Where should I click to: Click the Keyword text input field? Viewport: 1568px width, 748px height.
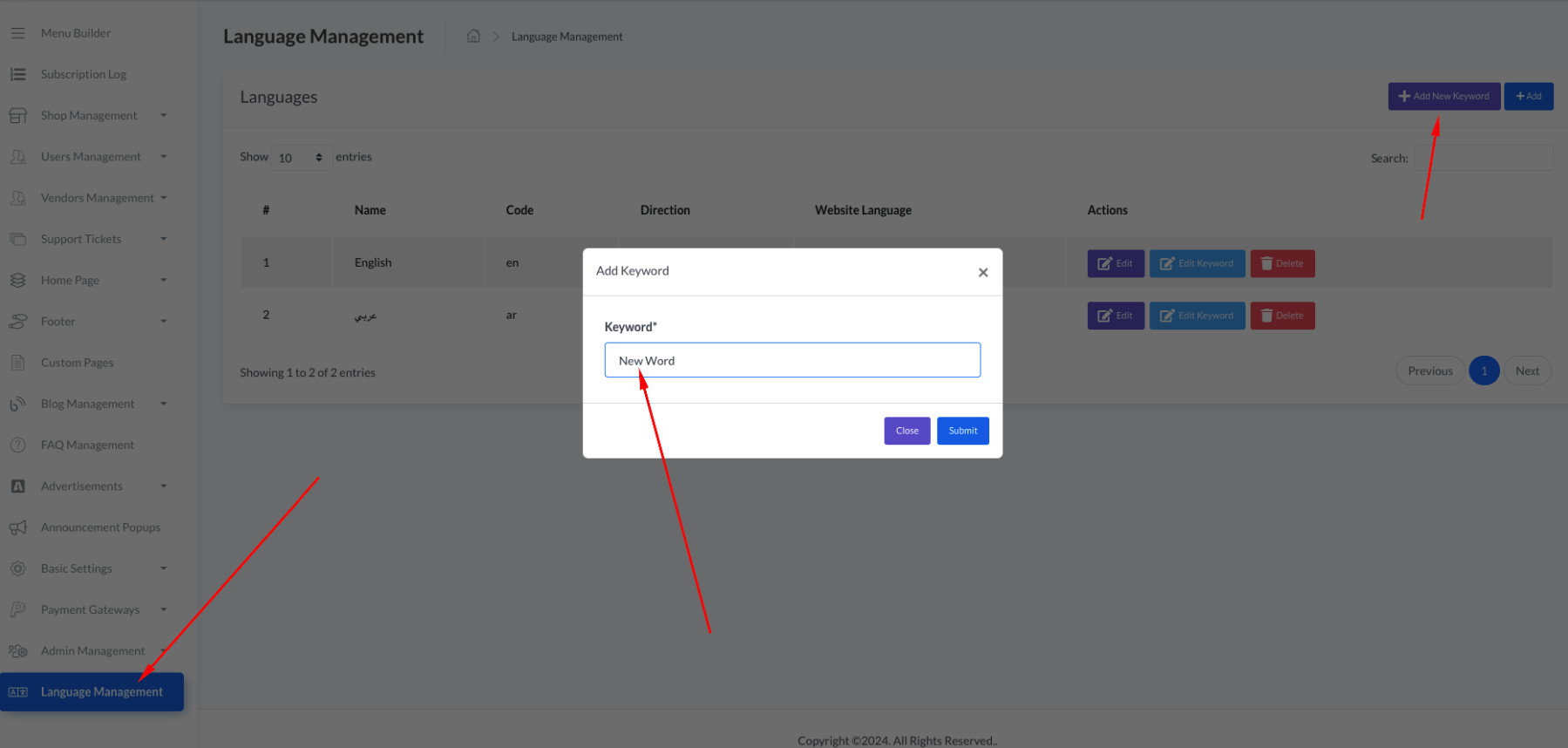click(791, 360)
